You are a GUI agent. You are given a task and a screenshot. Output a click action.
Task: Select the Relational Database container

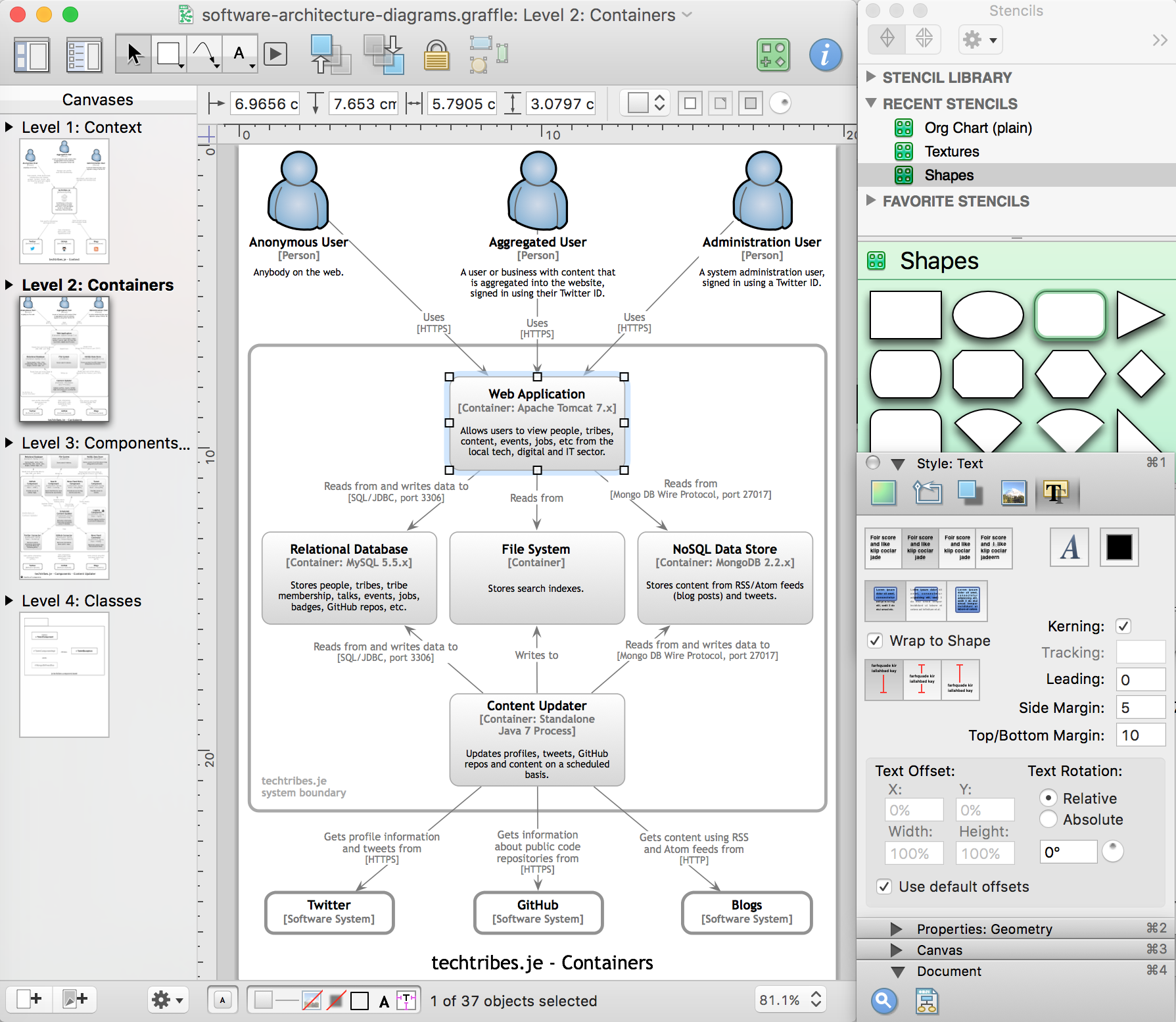[349, 577]
